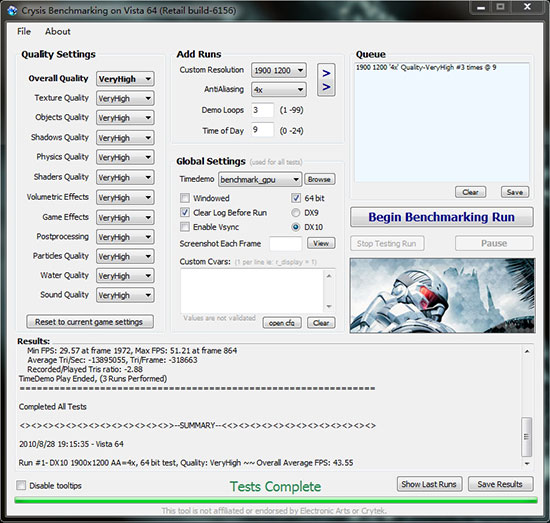Screen dimensions: 550x523
Task: Expand the Texture Quality dropdown
Action: coord(125,99)
